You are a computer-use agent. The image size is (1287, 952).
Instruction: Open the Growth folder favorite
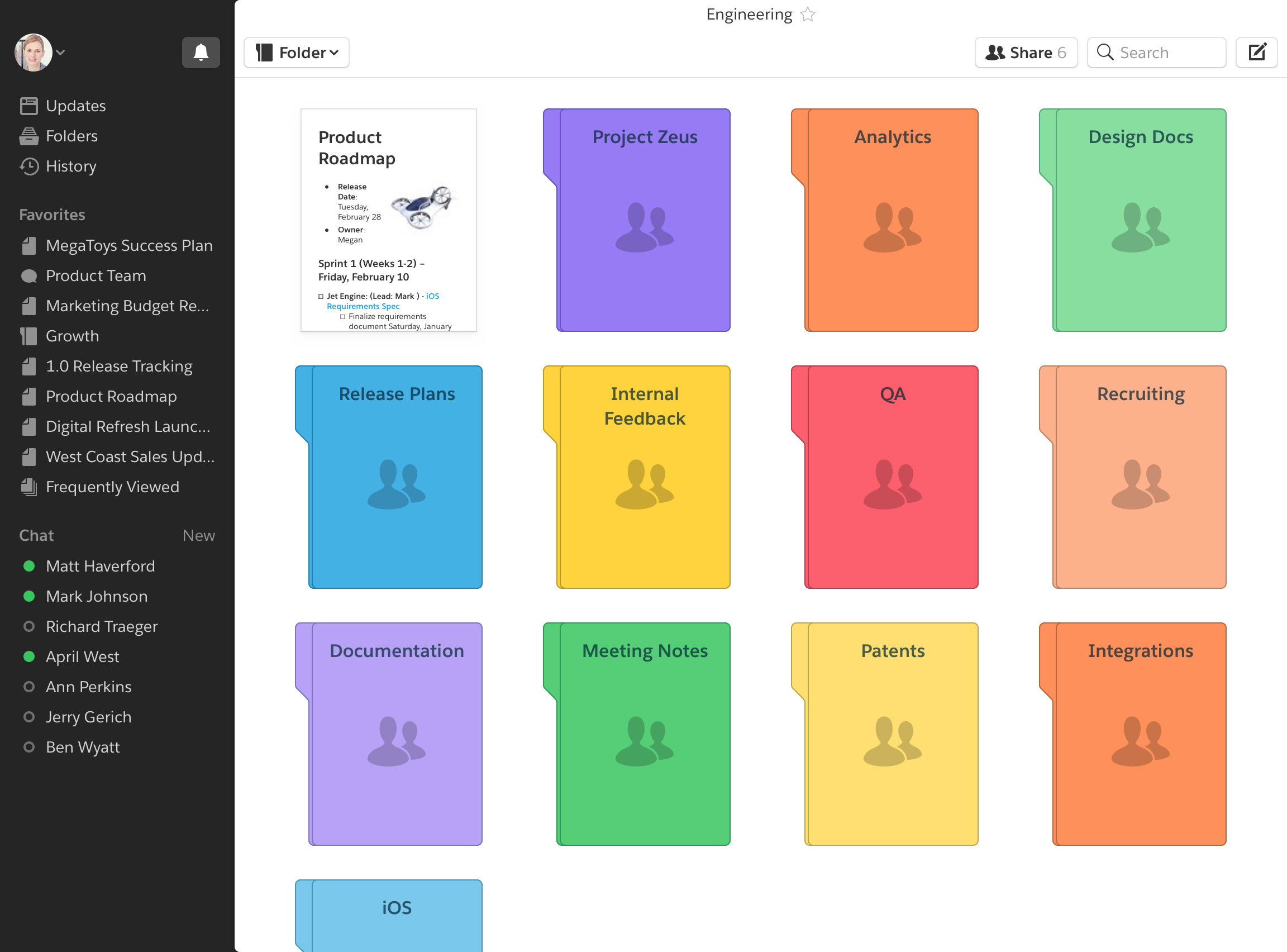tap(72, 336)
